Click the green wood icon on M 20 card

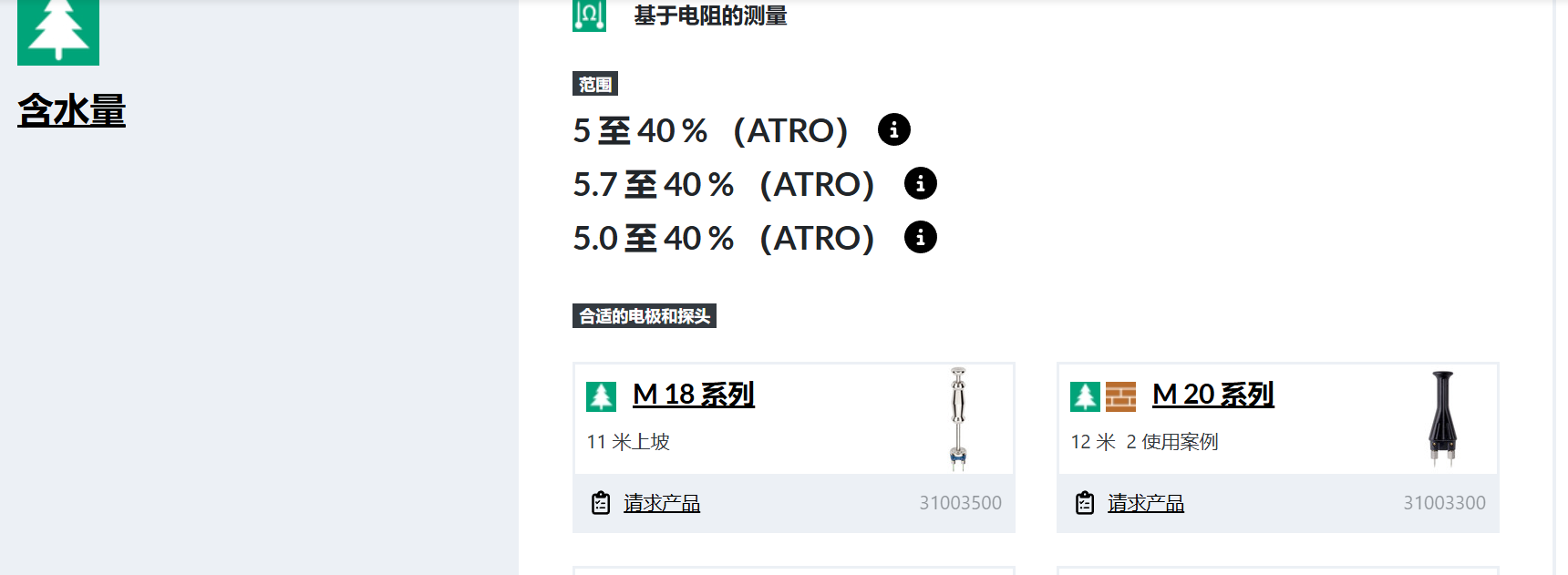click(1085, 396)
